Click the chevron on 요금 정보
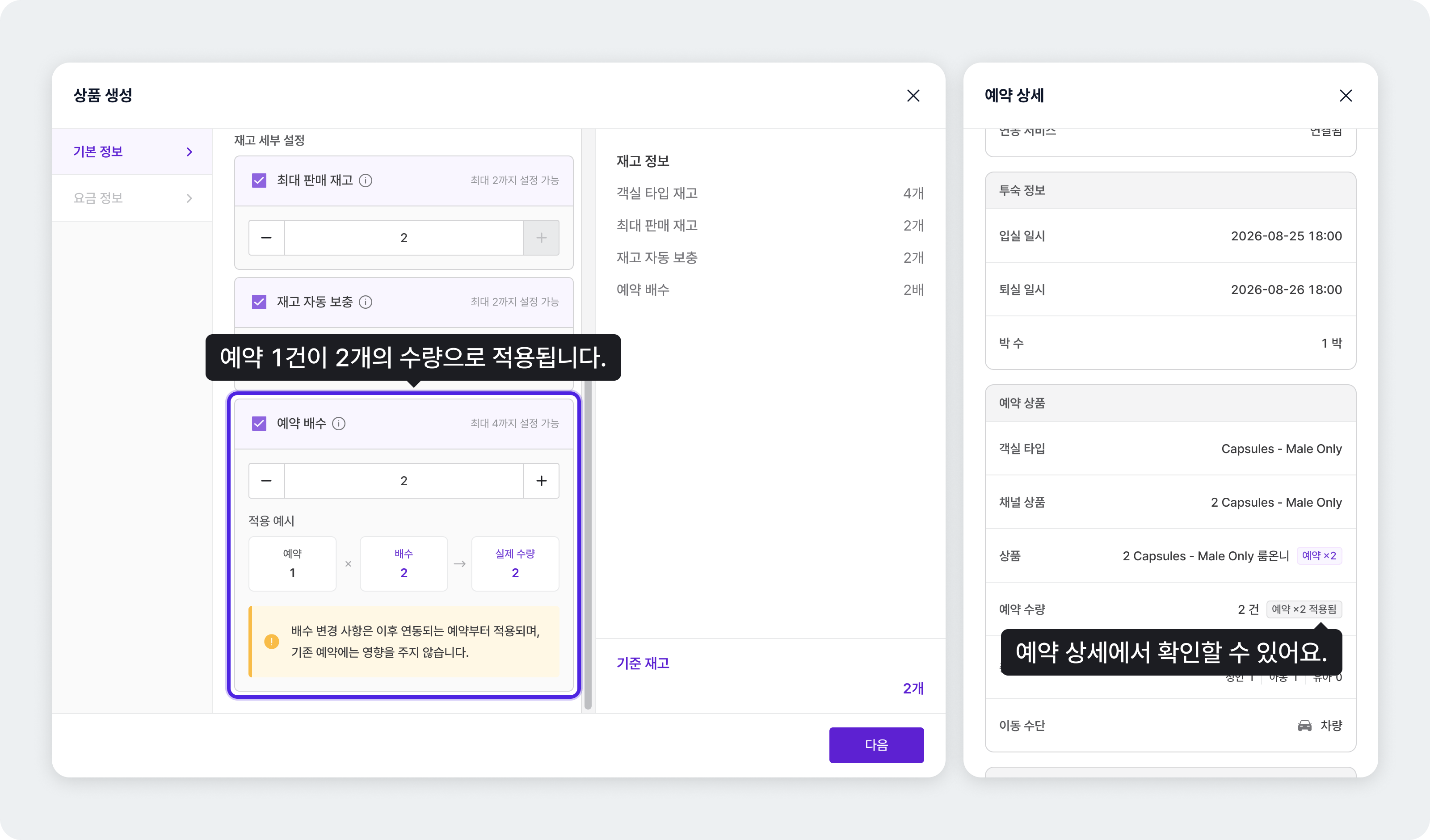 click(x=189, y=198)
